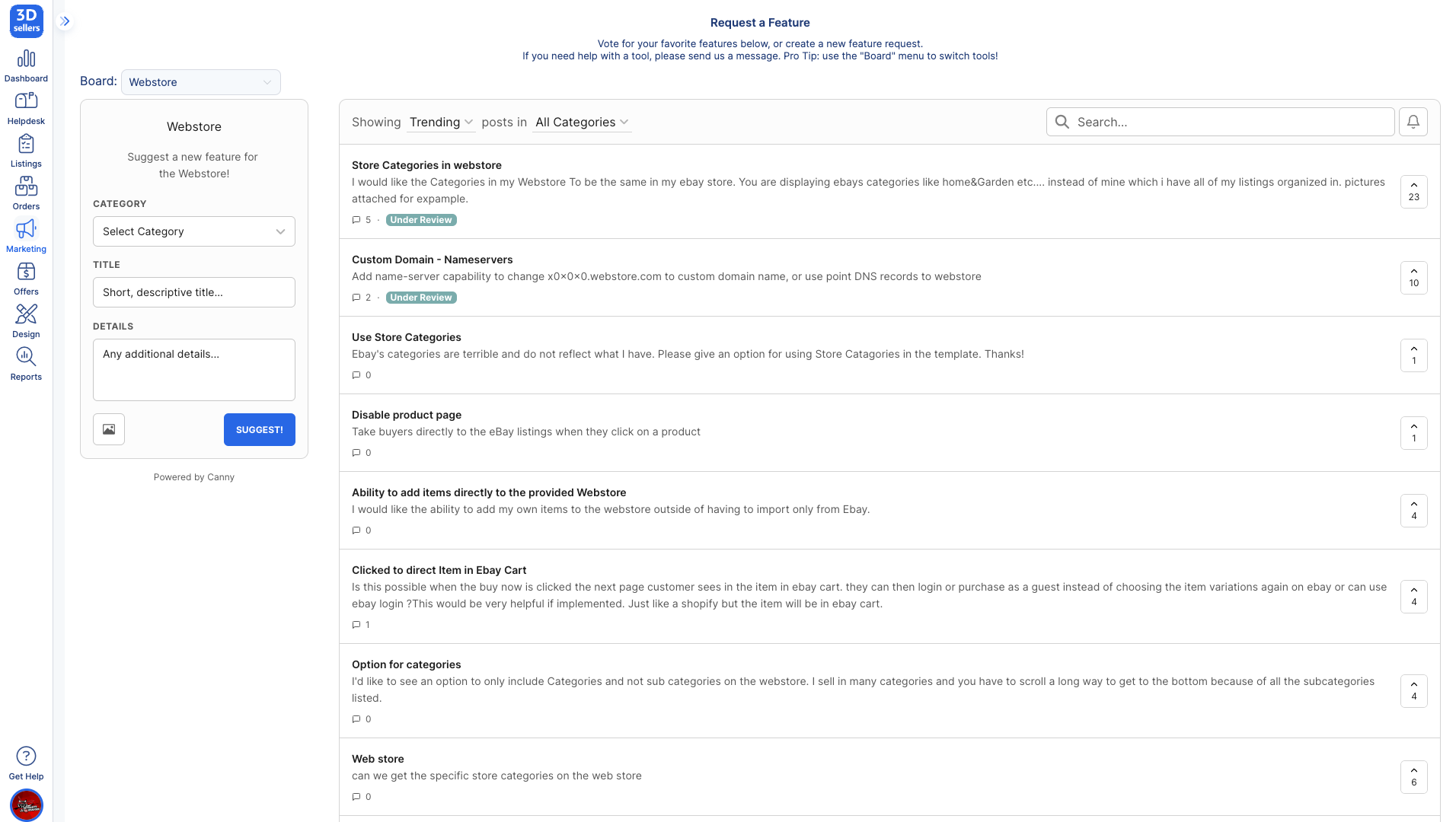The image size is (1456, 822).
Task: Open the All Categories filter dropdown
Action: 581,122
